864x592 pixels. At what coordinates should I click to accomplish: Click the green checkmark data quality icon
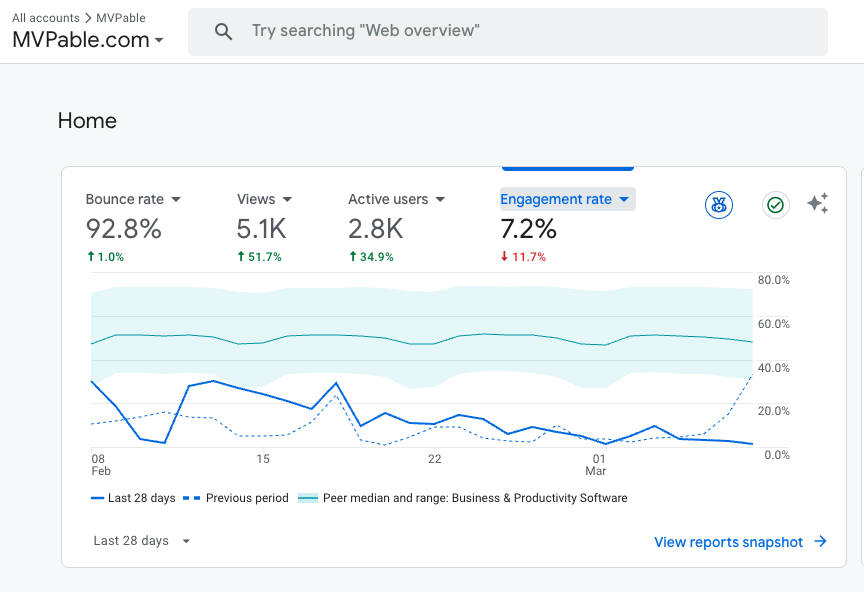775,205
